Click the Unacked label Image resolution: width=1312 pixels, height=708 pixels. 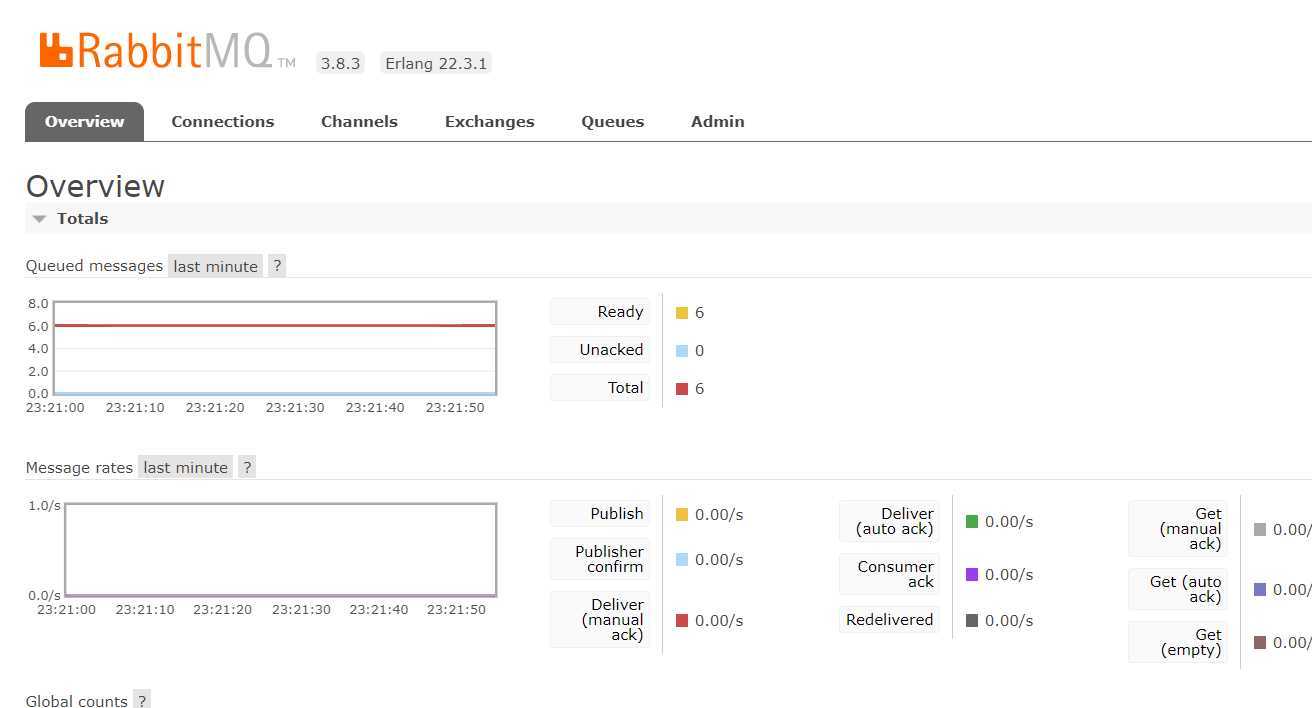click(x=600, y=350)
